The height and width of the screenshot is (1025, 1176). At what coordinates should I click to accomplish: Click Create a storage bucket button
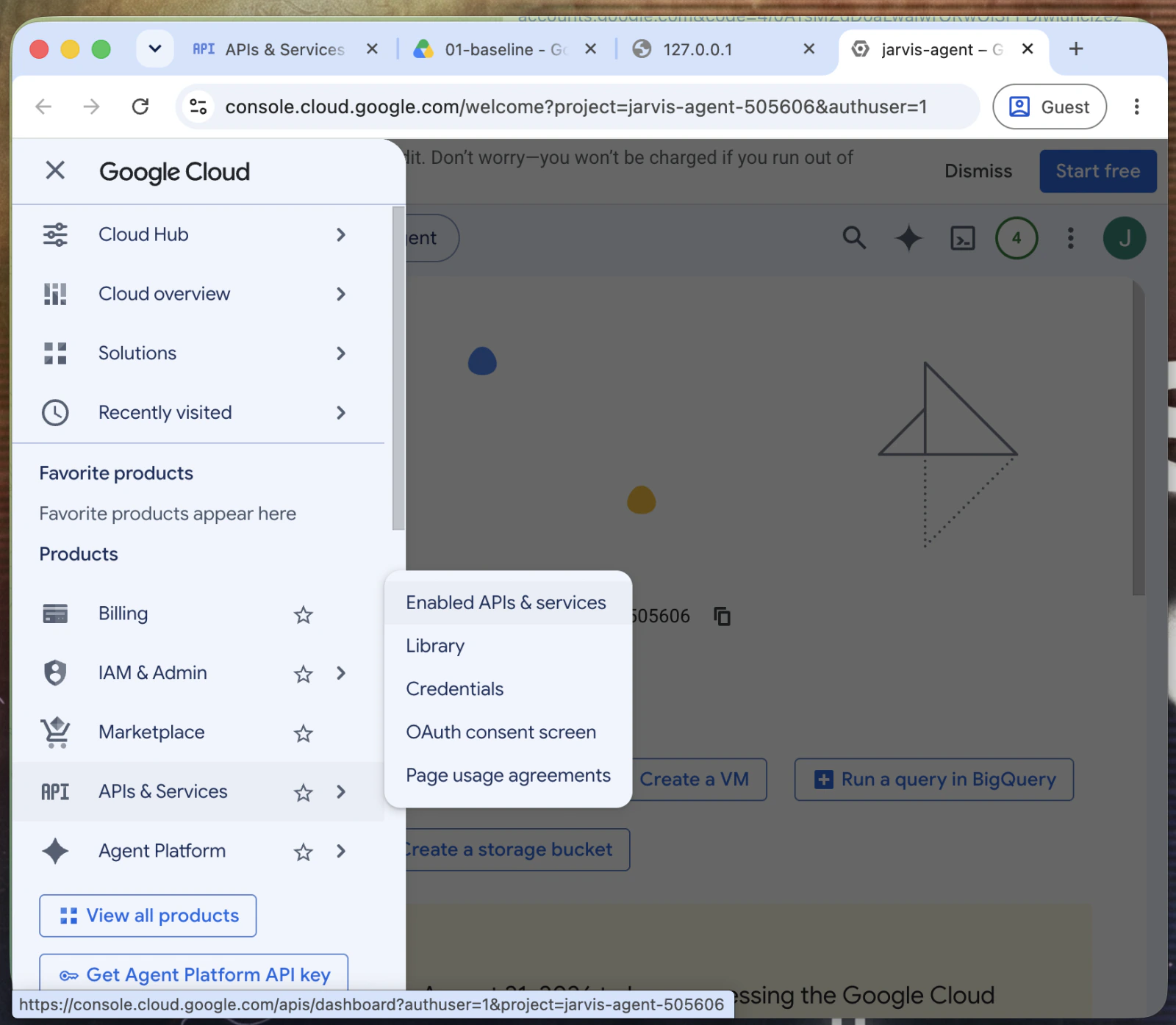516,850
